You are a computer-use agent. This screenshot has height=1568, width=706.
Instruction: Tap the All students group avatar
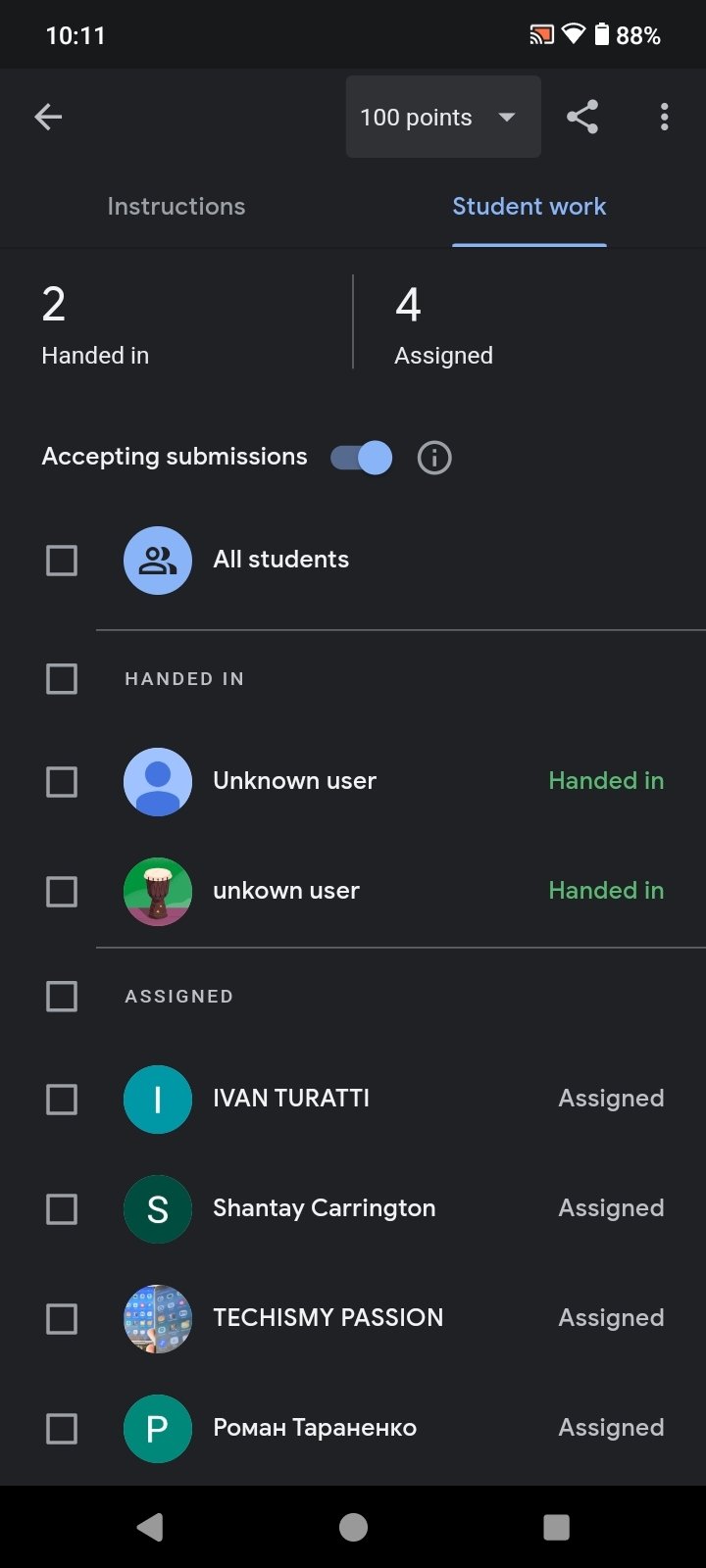pos(157,561)
